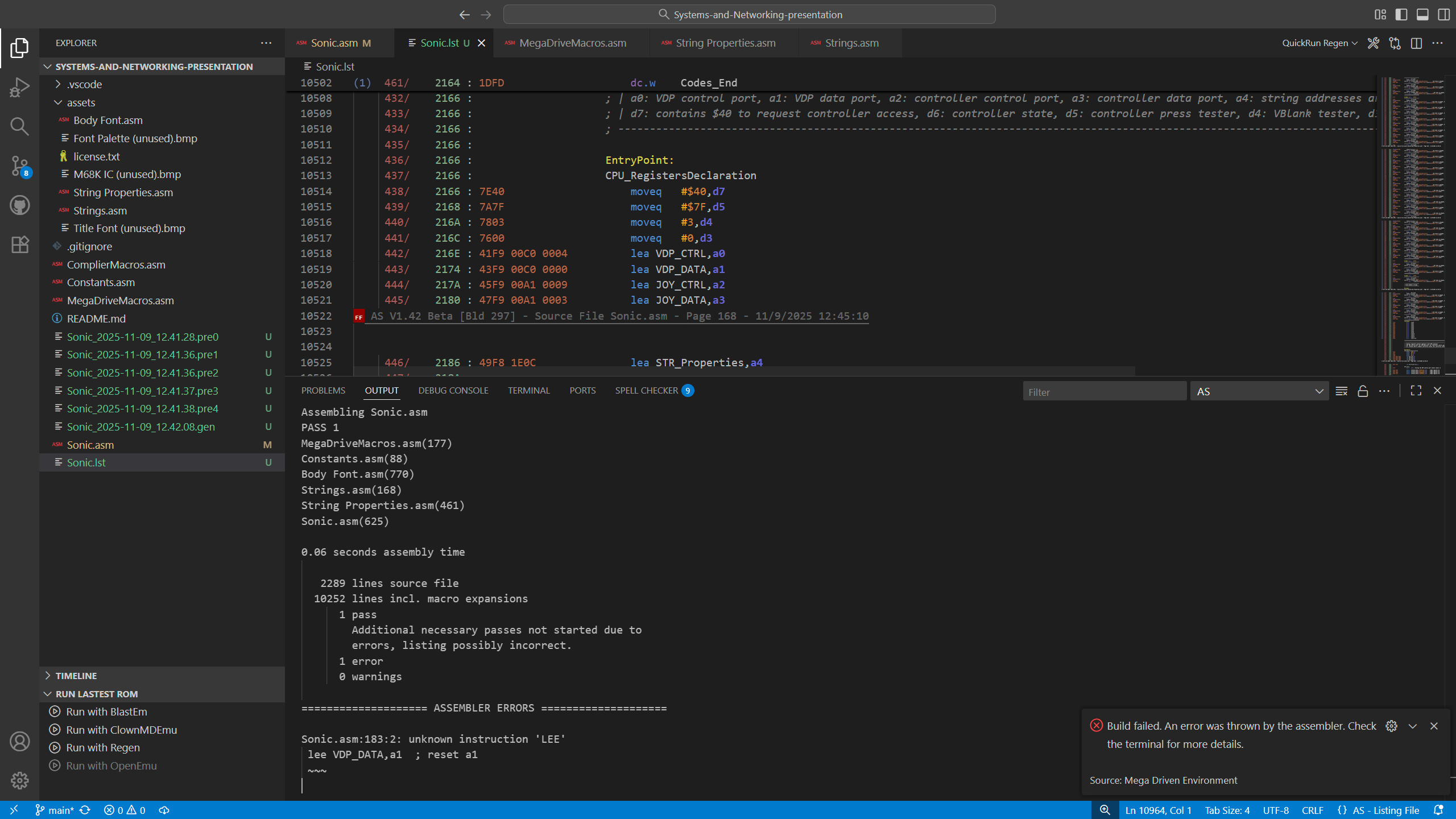
Task: Run with Regen emulator
Action: pos(102,747)
